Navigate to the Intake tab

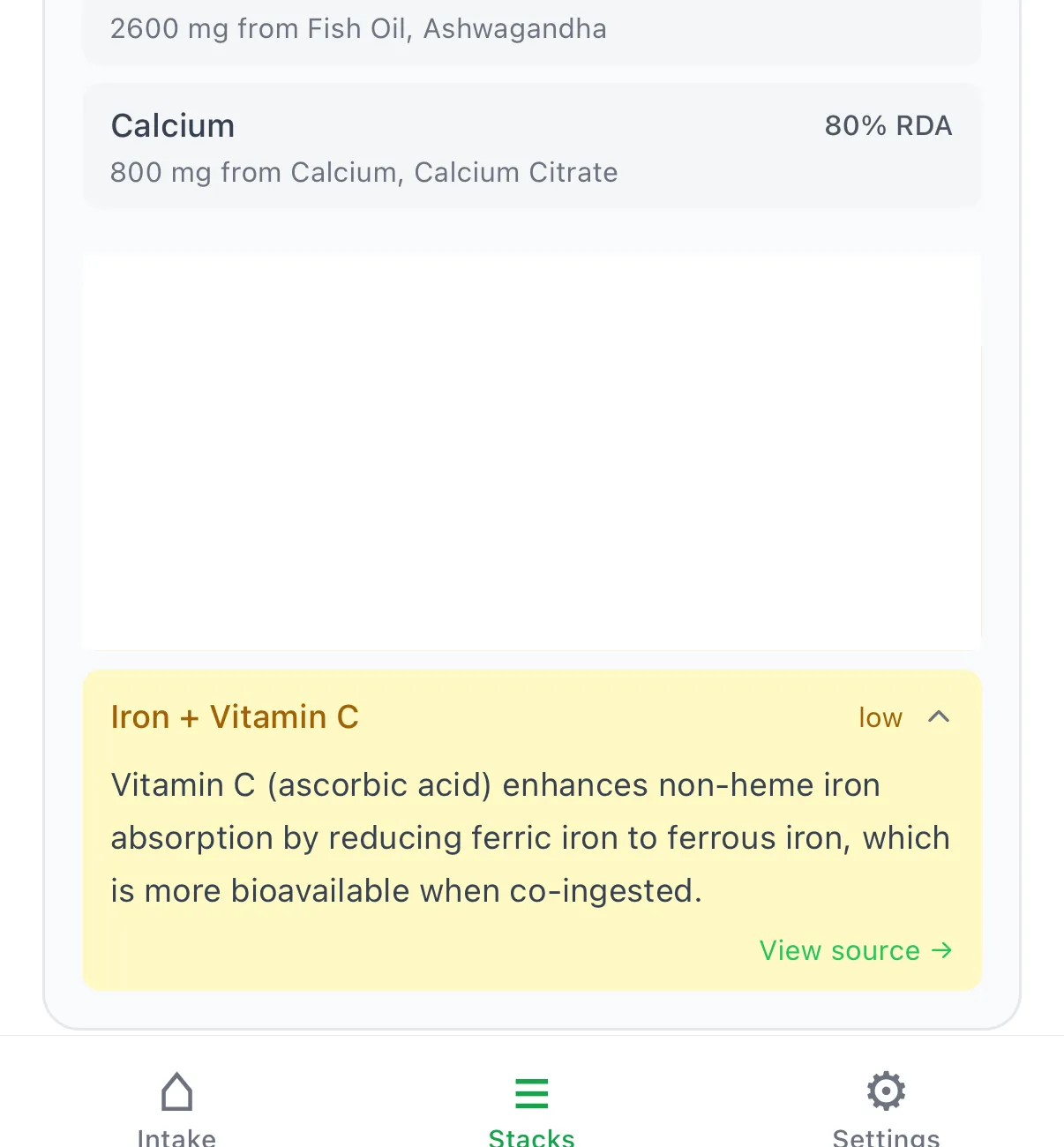point(176,1103)
